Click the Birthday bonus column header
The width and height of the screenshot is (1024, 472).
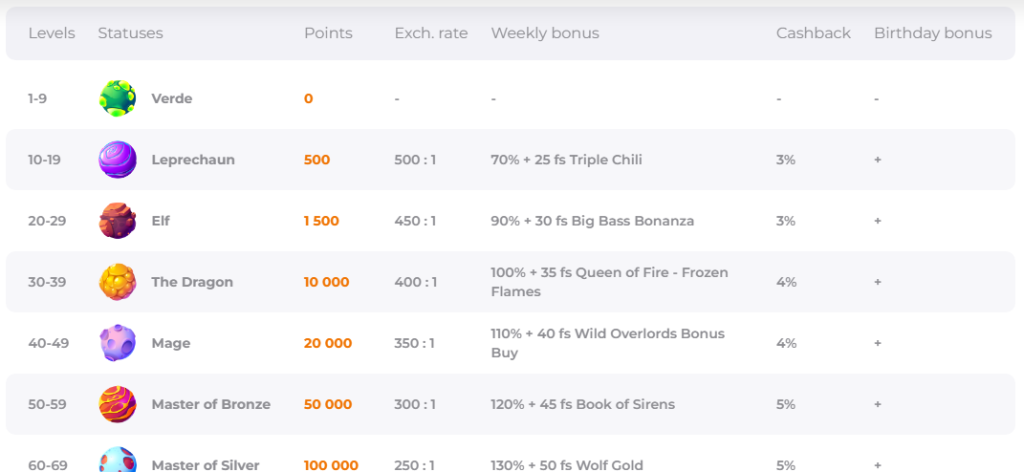pos(933,33)
